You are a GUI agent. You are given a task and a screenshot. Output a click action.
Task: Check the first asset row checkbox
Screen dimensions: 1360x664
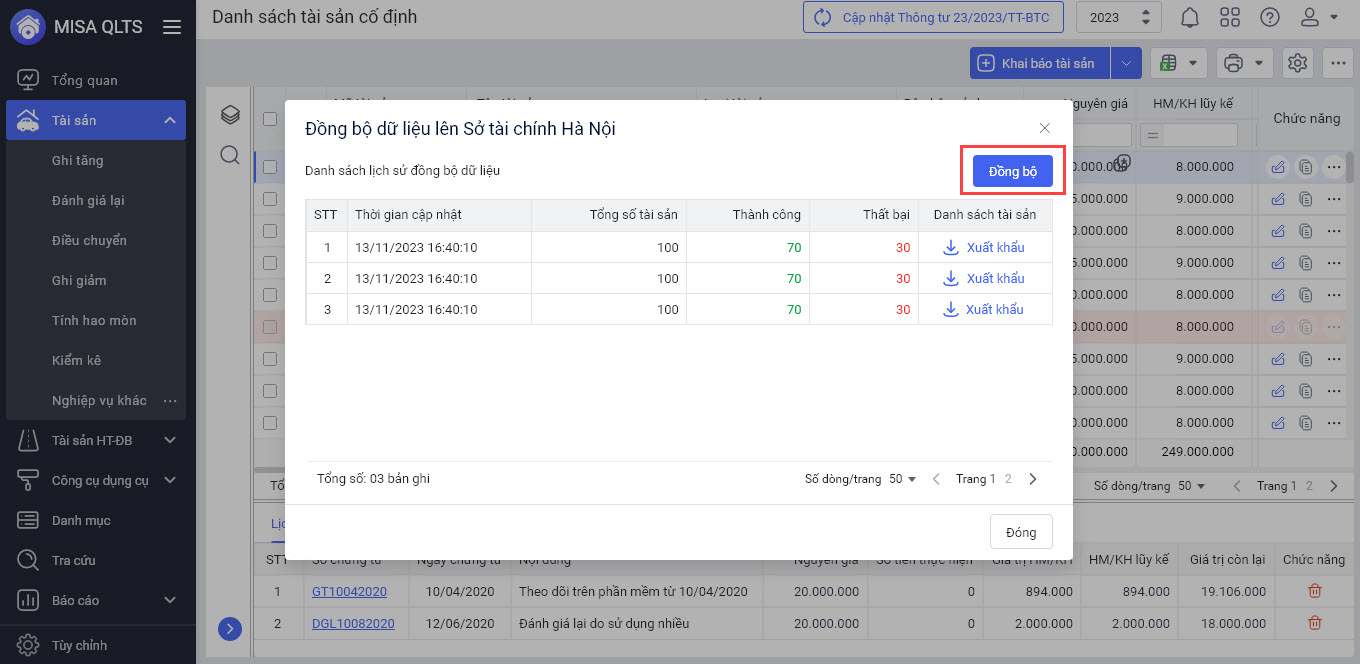269,167
